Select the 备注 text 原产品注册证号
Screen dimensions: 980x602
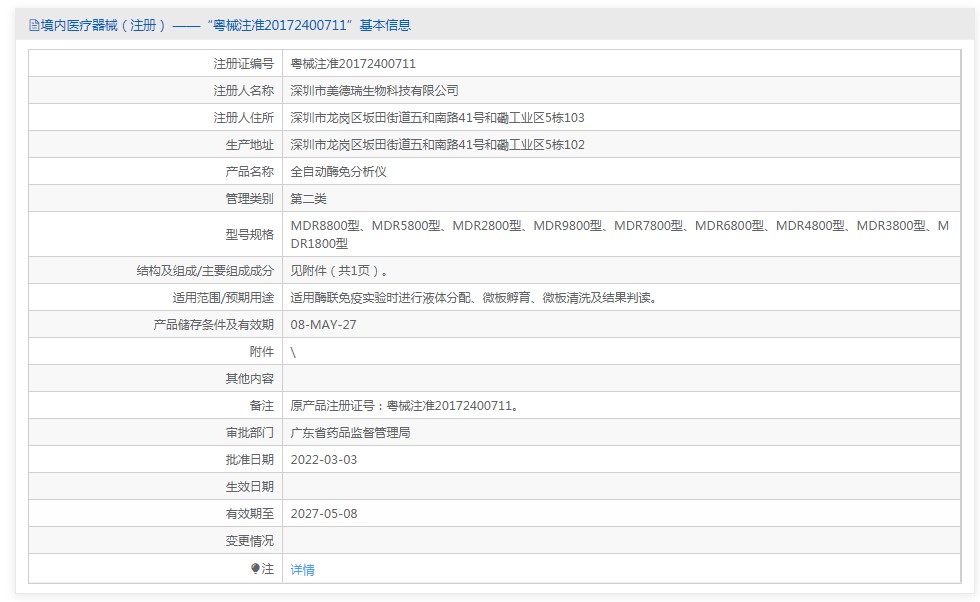[405, 406]
